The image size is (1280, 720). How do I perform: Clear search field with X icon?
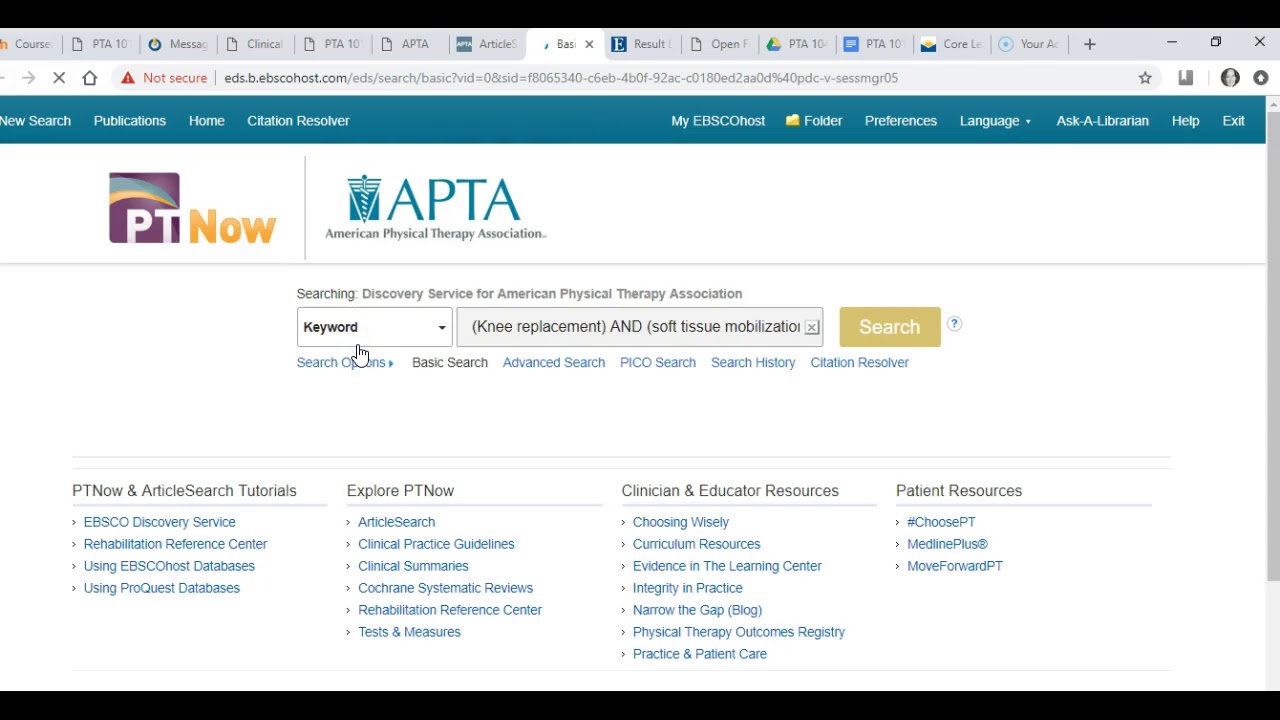tap(812, 327)
